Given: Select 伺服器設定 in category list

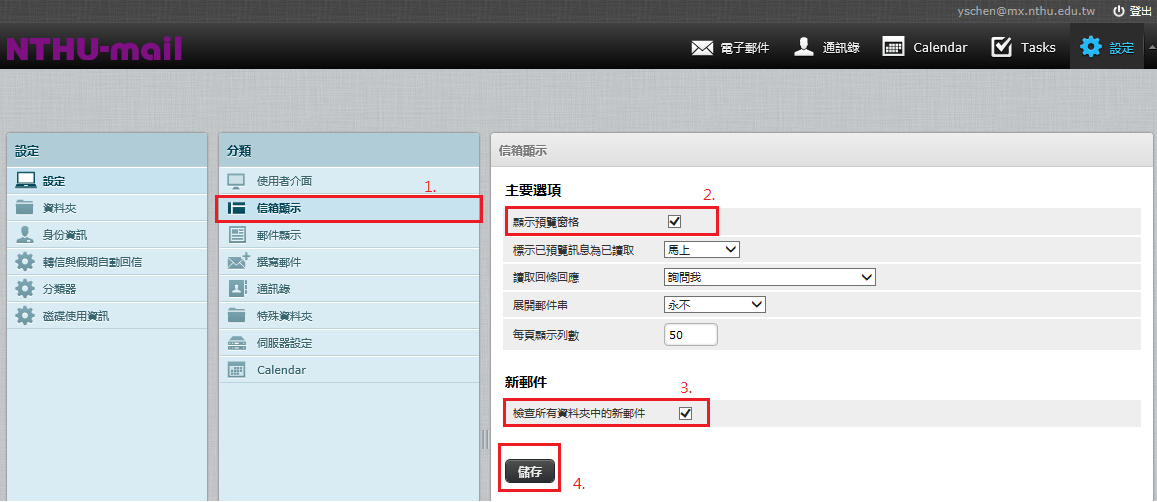Looking at the screenshot, I should pos(284,343).
